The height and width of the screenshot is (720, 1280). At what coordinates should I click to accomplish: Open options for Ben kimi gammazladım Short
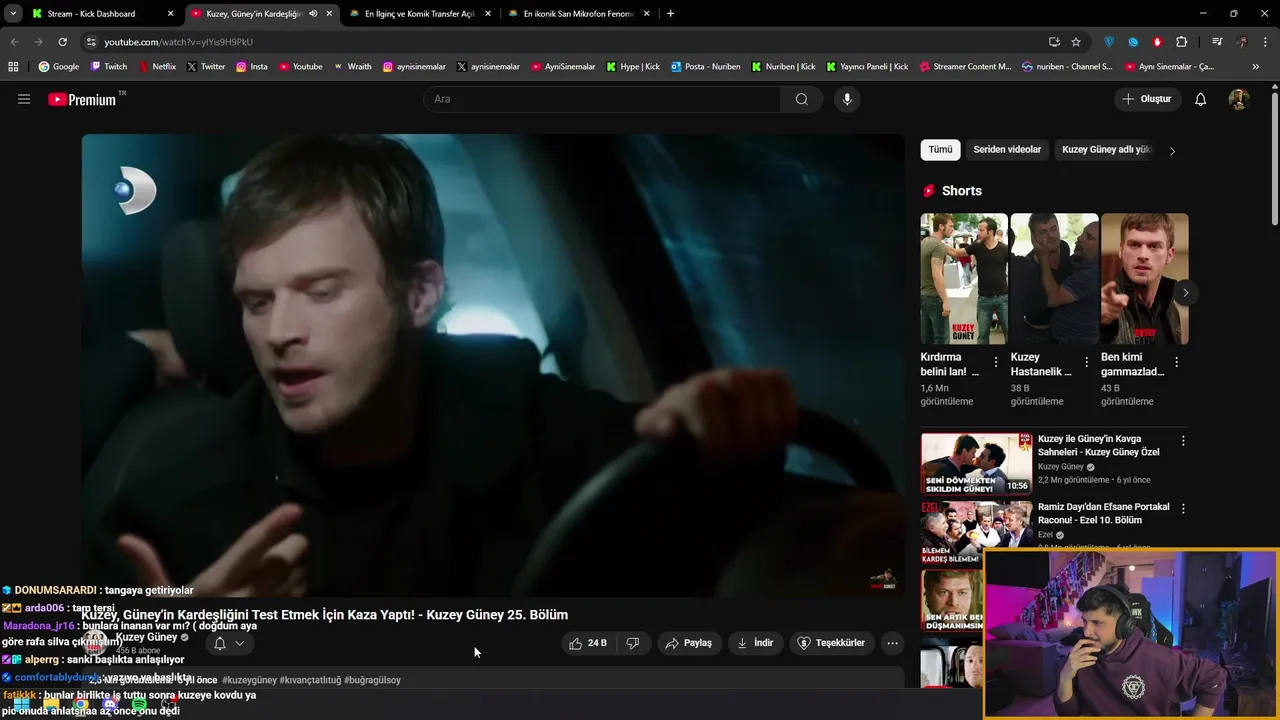tap(1176, 362)
